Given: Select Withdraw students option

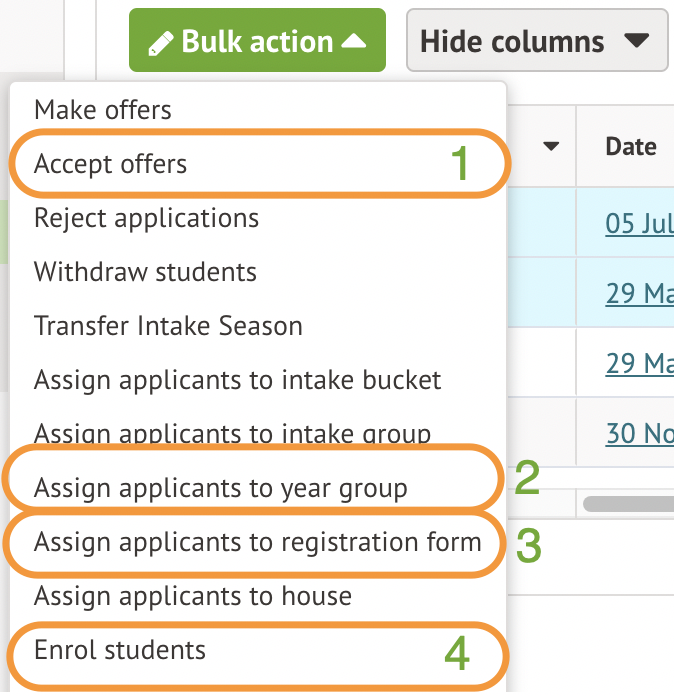Looking at the screenshot, I should (x=145, y=272).
